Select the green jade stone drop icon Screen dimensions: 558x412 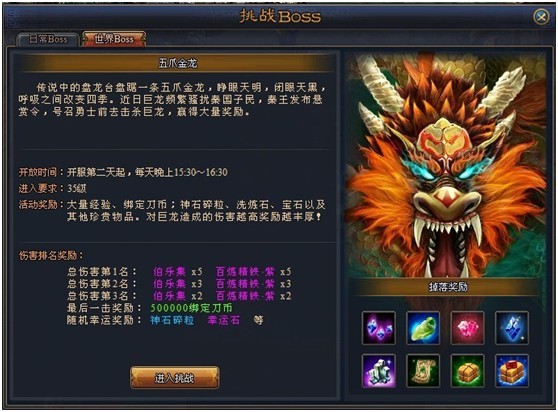[x=423, y=328]
